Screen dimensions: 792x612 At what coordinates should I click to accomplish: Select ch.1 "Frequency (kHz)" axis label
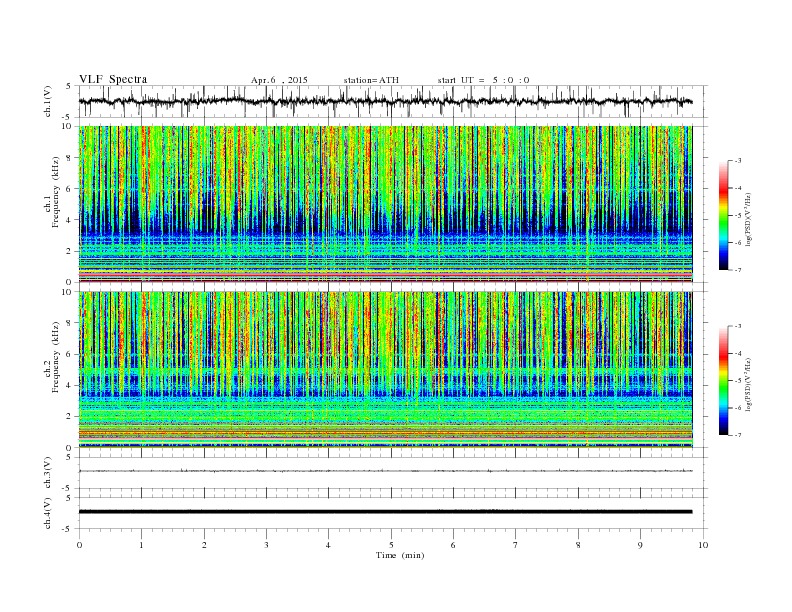56,192
